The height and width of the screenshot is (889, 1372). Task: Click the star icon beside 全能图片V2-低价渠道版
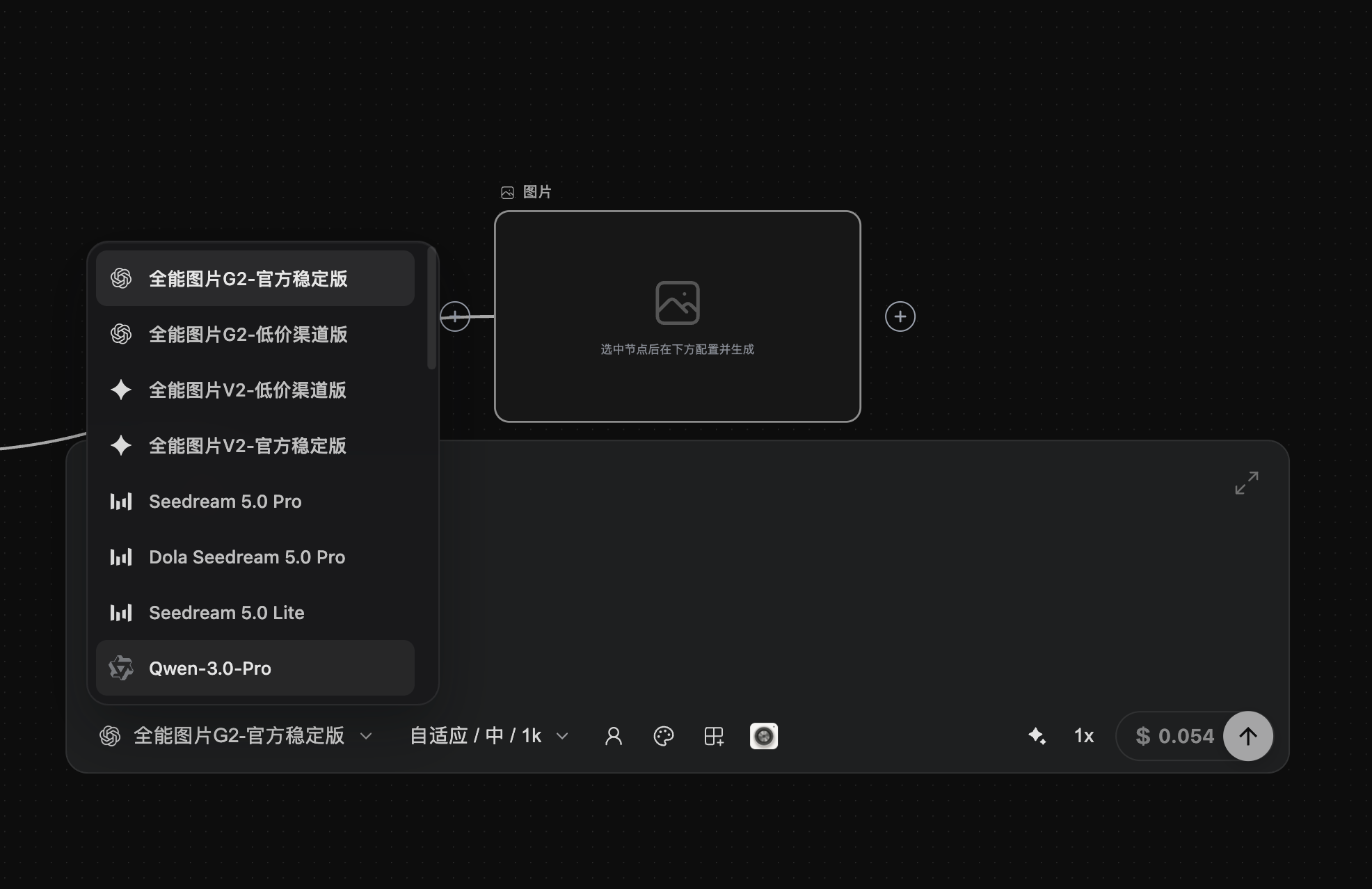[x=121, y=390]
